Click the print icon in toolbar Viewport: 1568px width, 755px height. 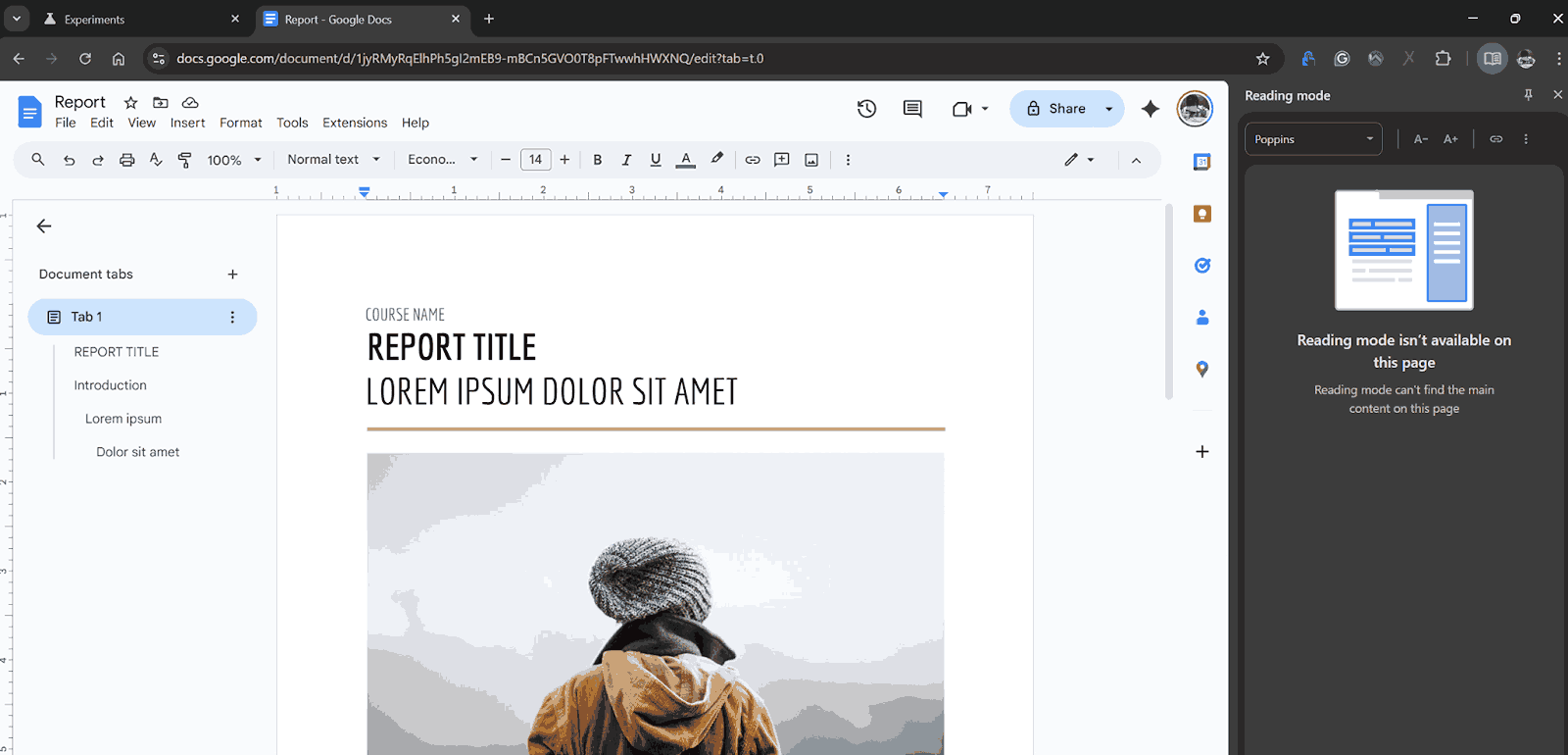[x=127, y=160]
